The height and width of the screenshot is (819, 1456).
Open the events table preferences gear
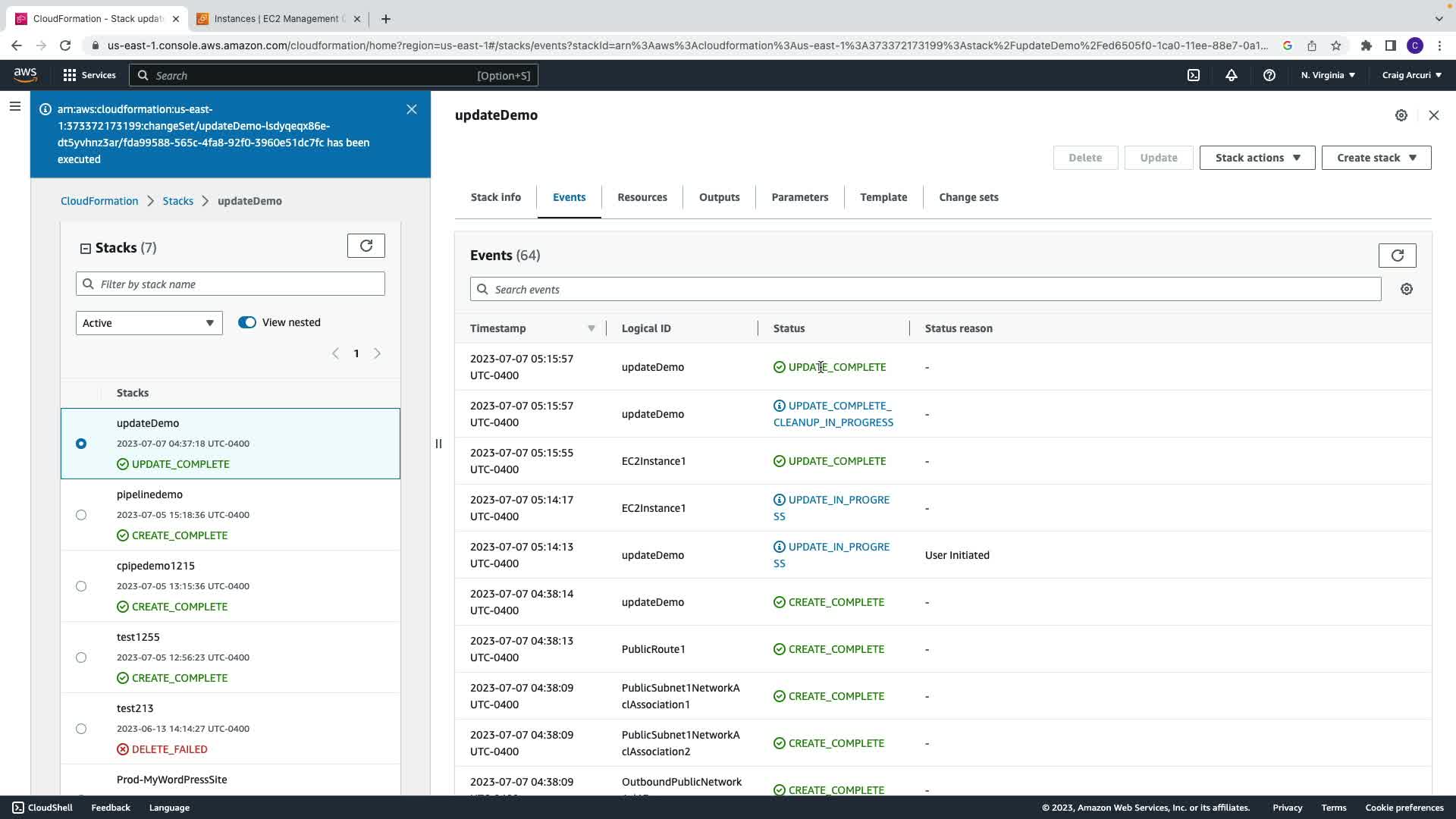(x=1407, y=289)
